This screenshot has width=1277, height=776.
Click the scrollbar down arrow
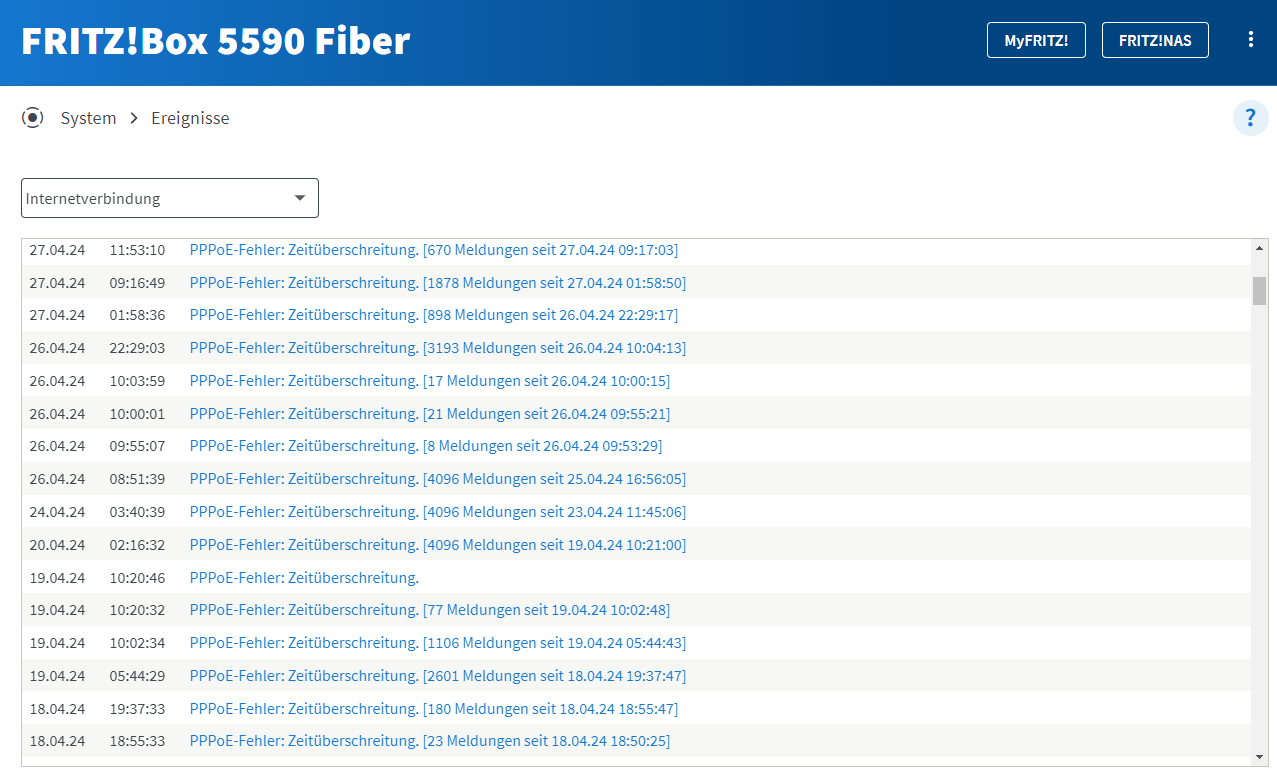[1259, 758]
